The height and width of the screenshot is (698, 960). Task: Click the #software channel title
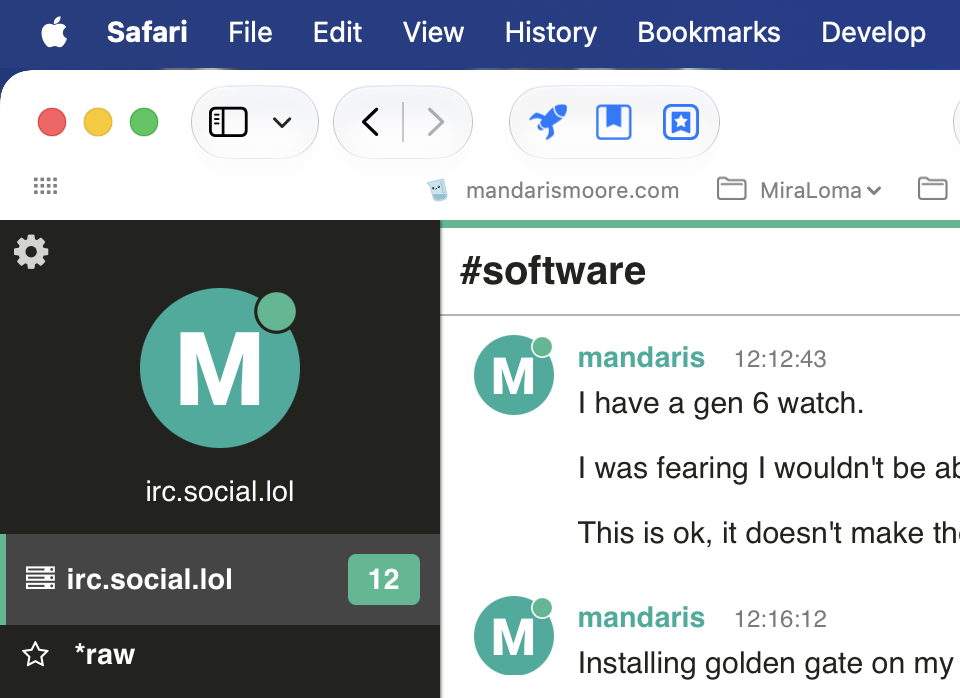[x=553, y=271]
